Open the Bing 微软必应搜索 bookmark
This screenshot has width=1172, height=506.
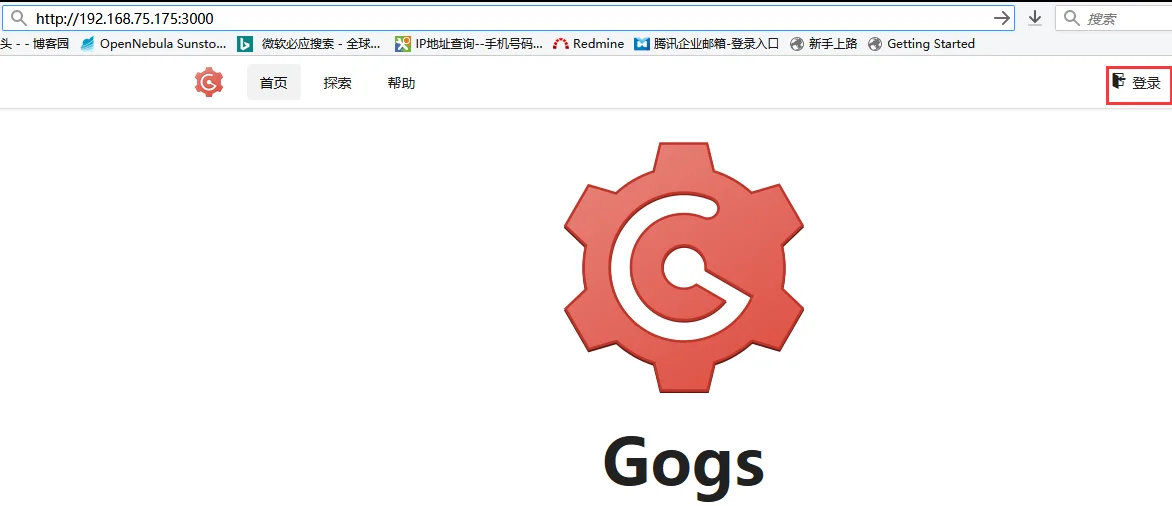(309, 44)
